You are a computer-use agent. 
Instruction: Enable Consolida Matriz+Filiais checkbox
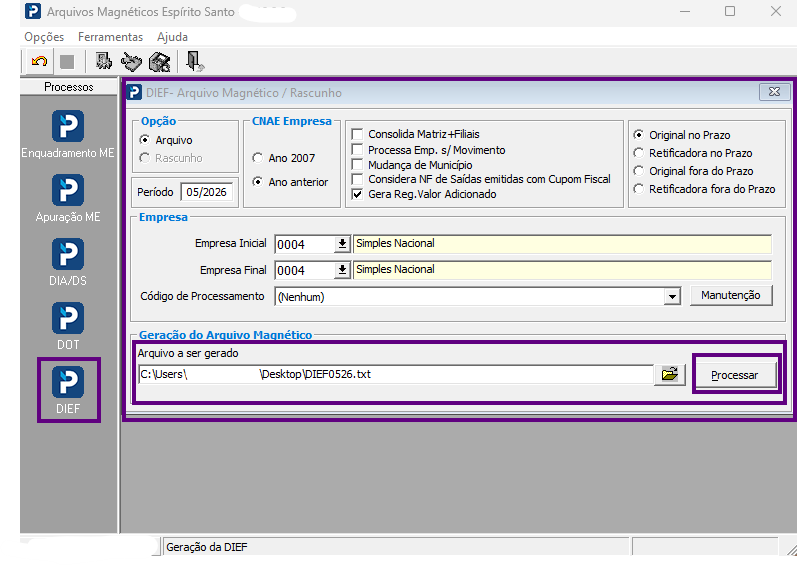(357, 134)
